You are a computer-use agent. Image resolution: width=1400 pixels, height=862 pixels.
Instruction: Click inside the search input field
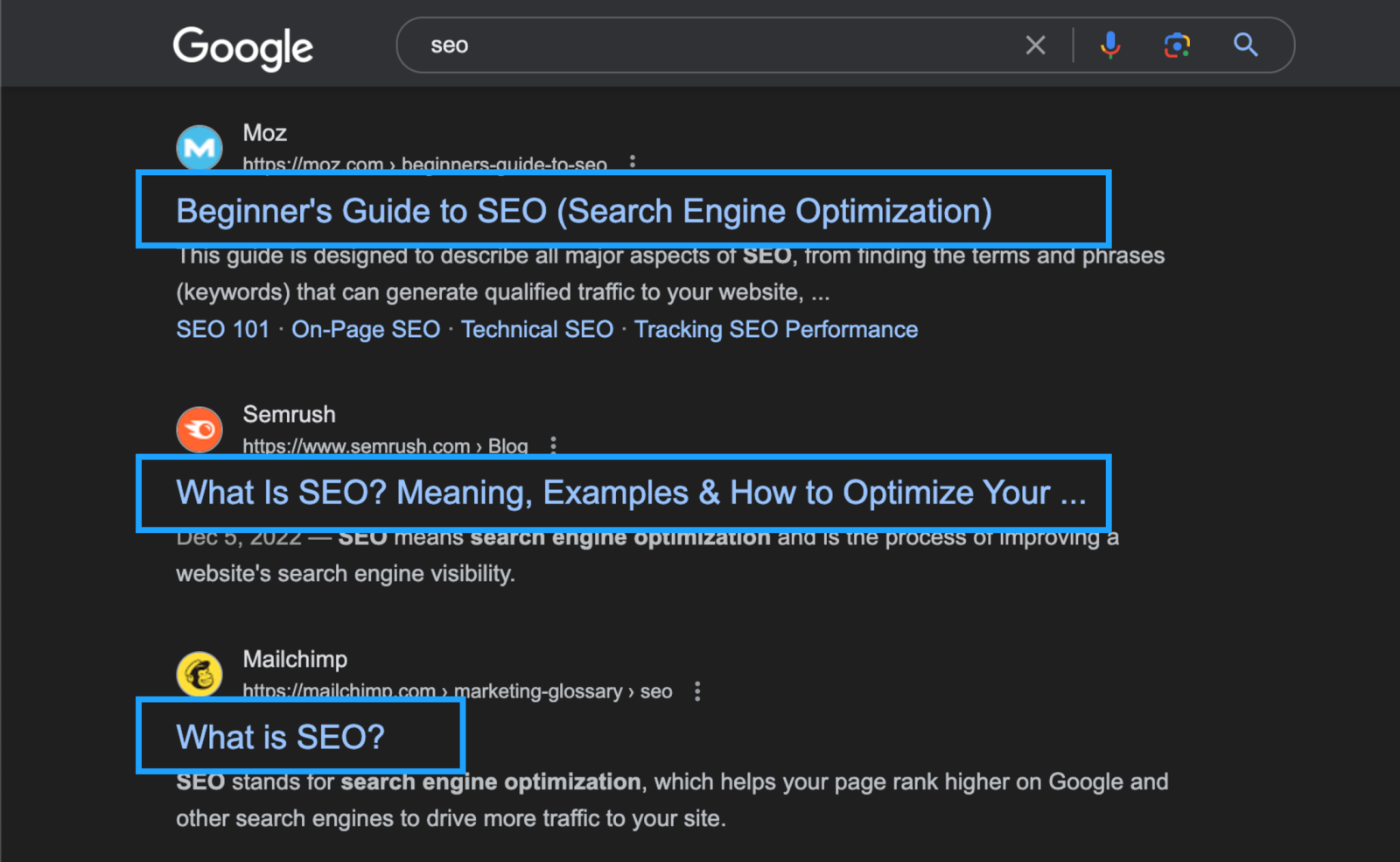click(x=700, y=45)
